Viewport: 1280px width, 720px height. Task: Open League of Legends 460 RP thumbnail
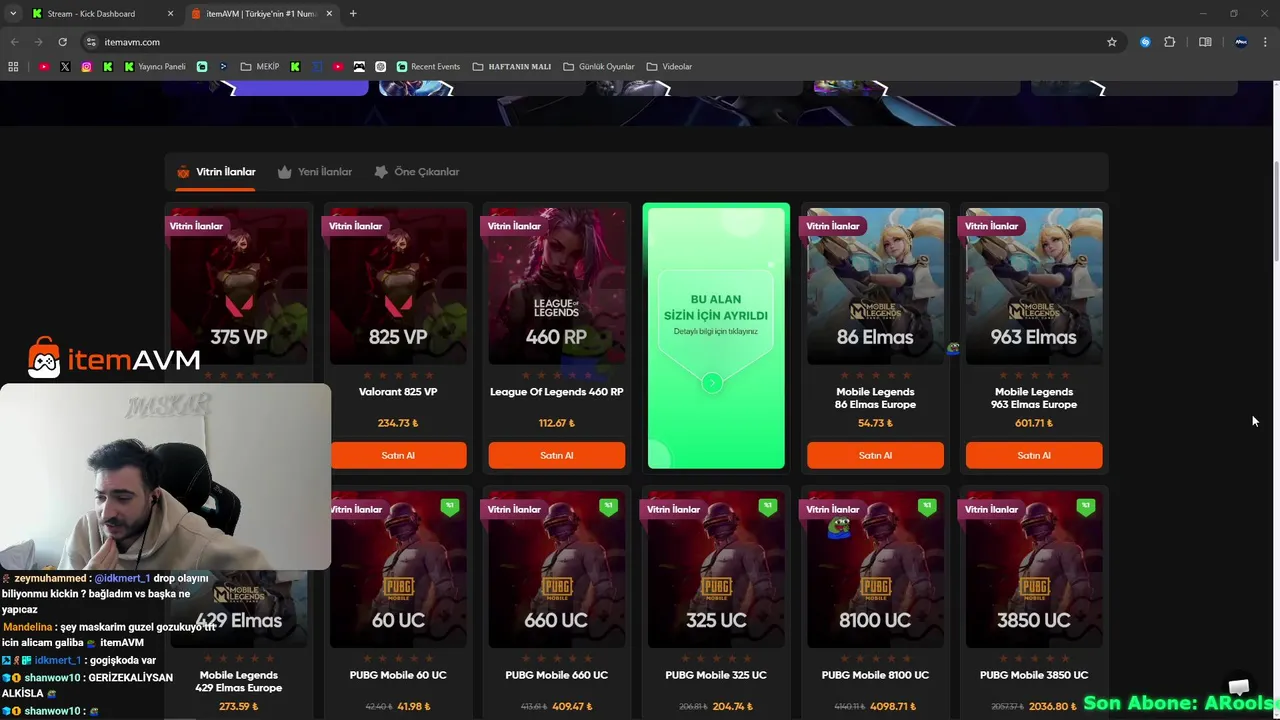pyautogui.click(x=557, y=286)
